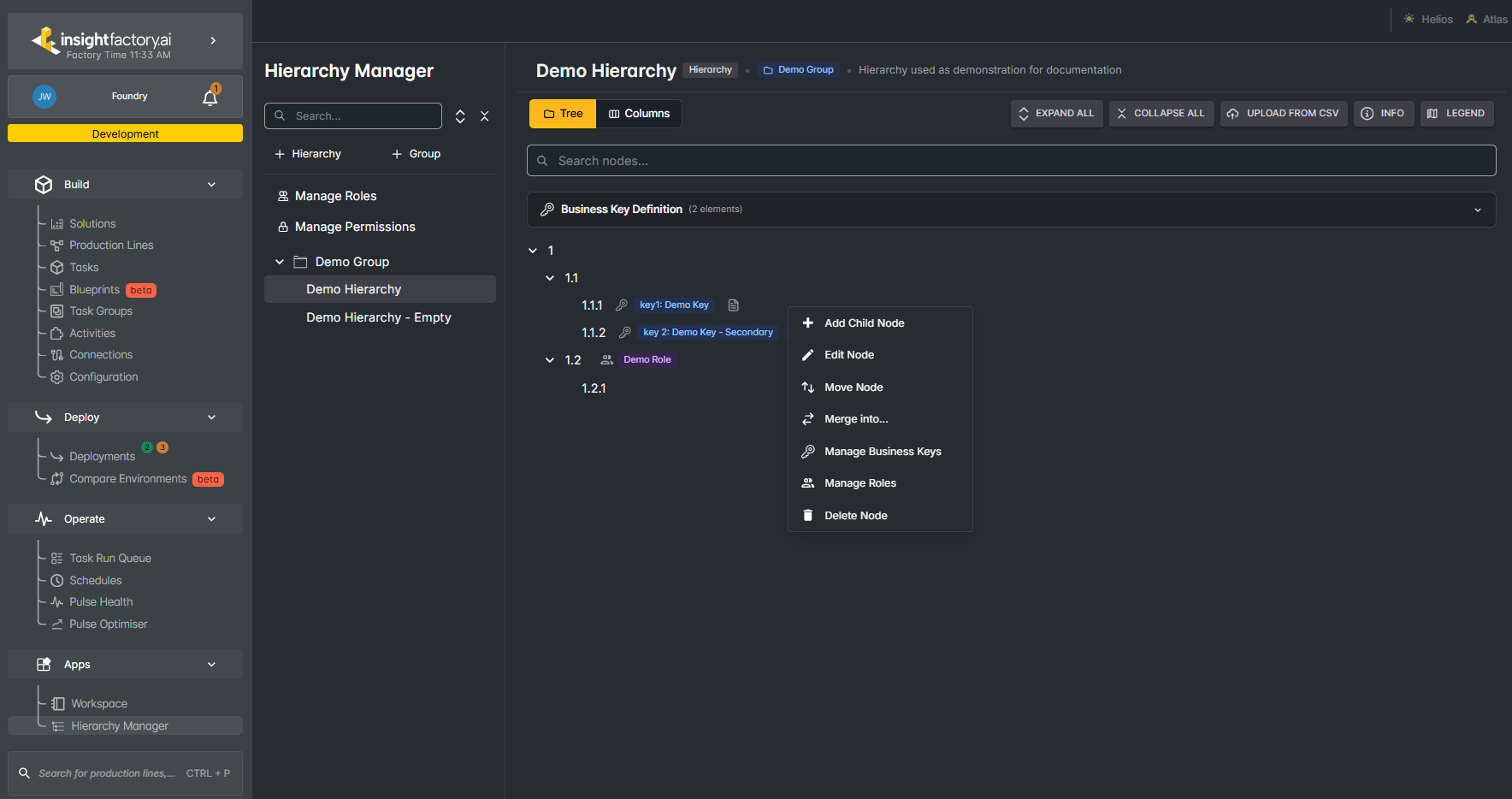The width and height of the screenshot is (1512, 799).
Task: Click the Workspace panel icon
Action: (58, 704)
